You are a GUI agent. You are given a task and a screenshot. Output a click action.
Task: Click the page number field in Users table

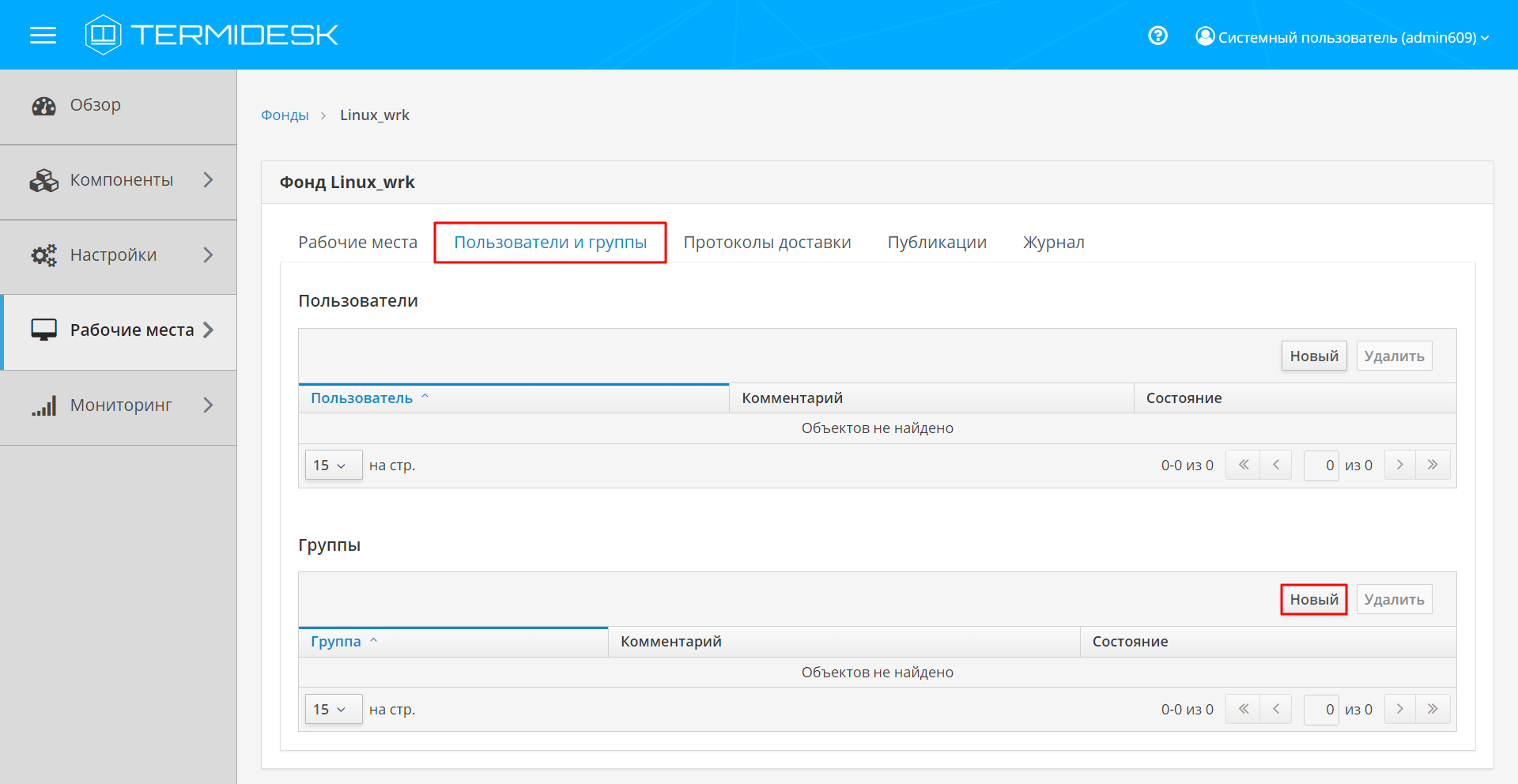1320,465
